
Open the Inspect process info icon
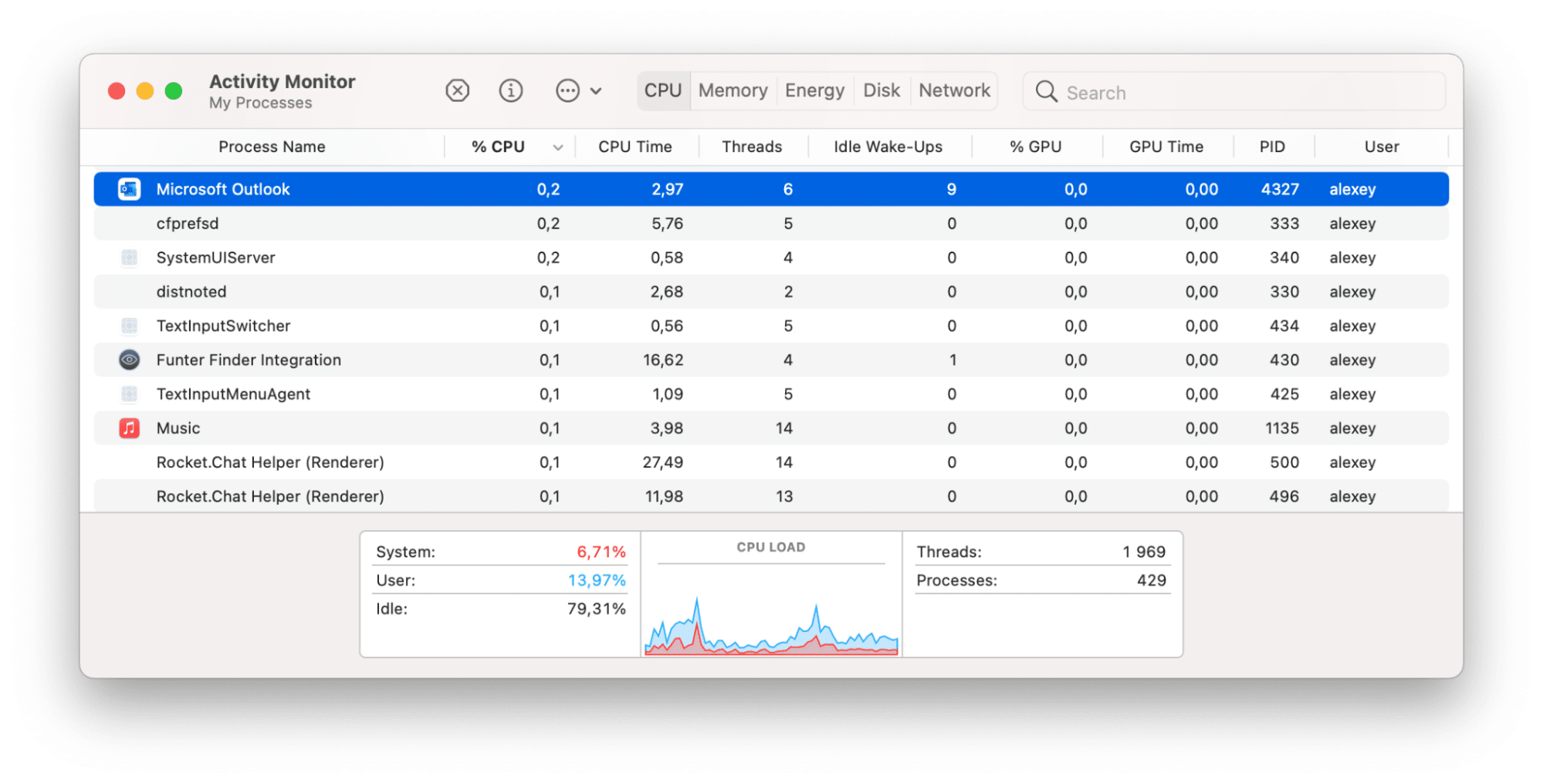click(x=510, y=91)
